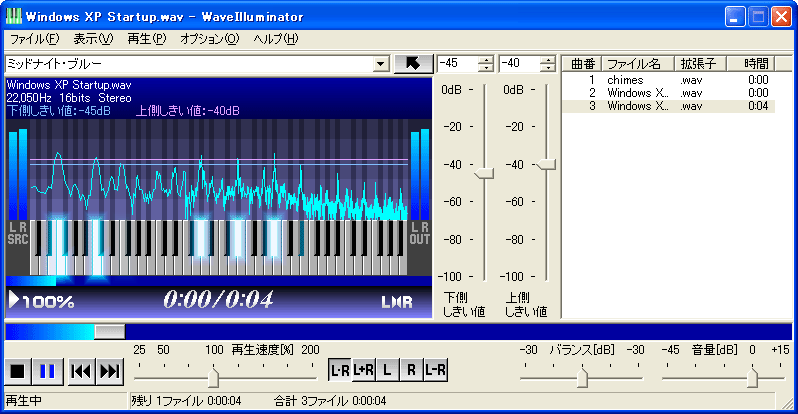This screenshot has height=414, width=798.
Task: Select the L·R stereo channel mode
Action: click(x=339, y=370)
